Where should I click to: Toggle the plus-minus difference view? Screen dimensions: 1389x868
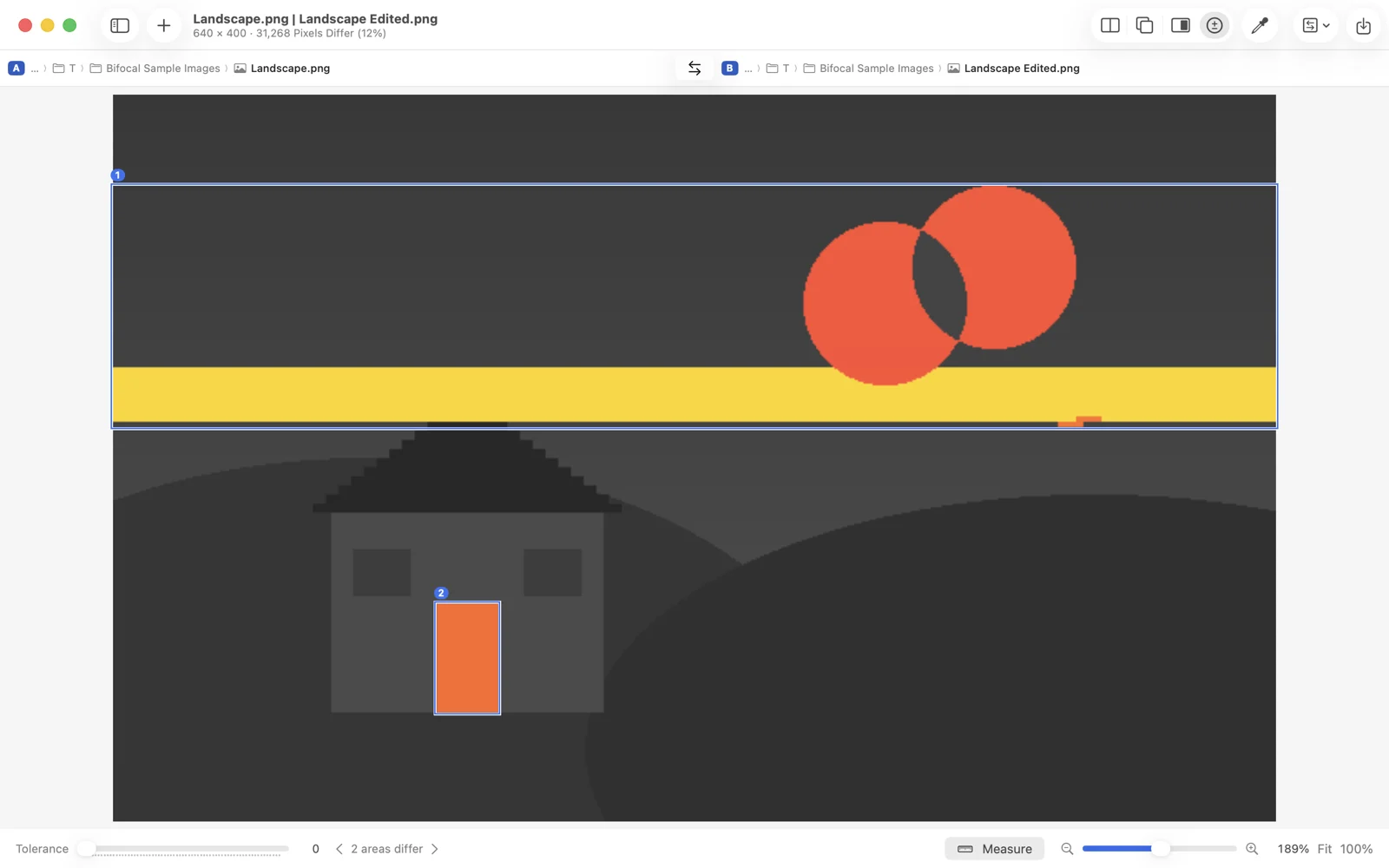click(x=1215, y=25)
